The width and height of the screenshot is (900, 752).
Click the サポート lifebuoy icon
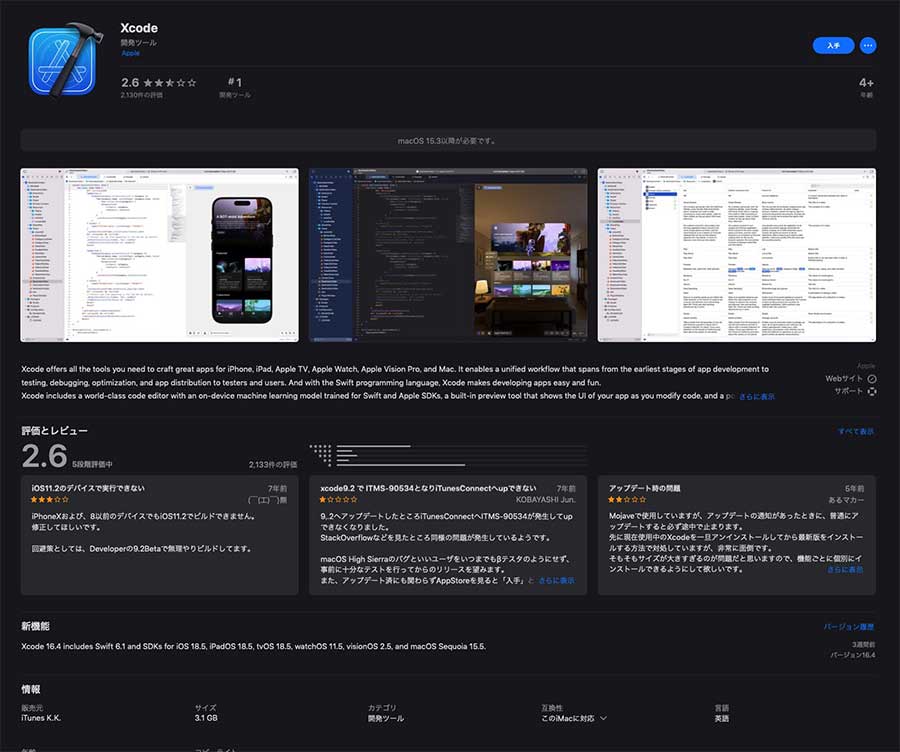tap(871, 392)
